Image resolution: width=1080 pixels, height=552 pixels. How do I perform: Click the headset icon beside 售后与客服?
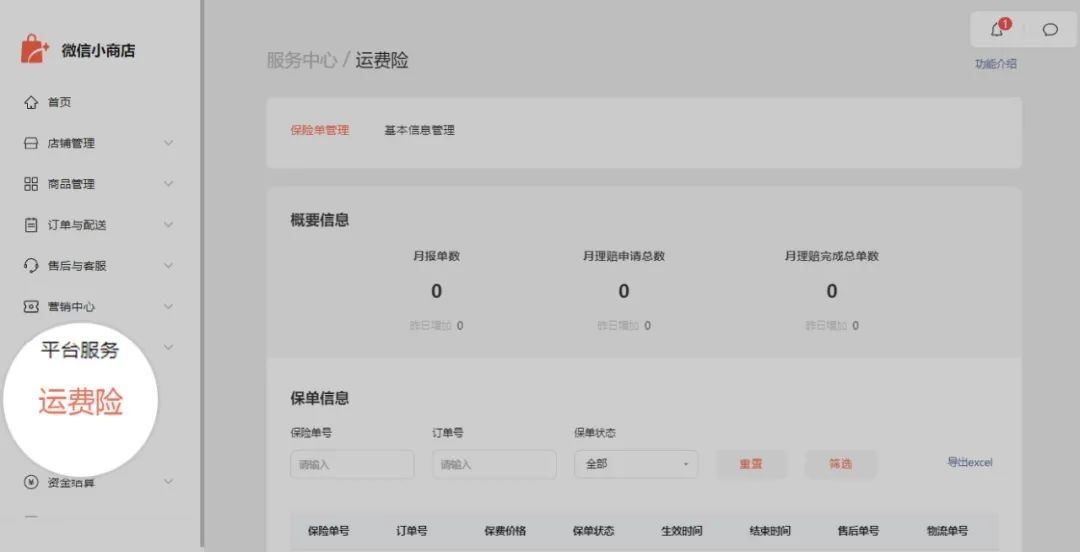[x=31, y=265]
